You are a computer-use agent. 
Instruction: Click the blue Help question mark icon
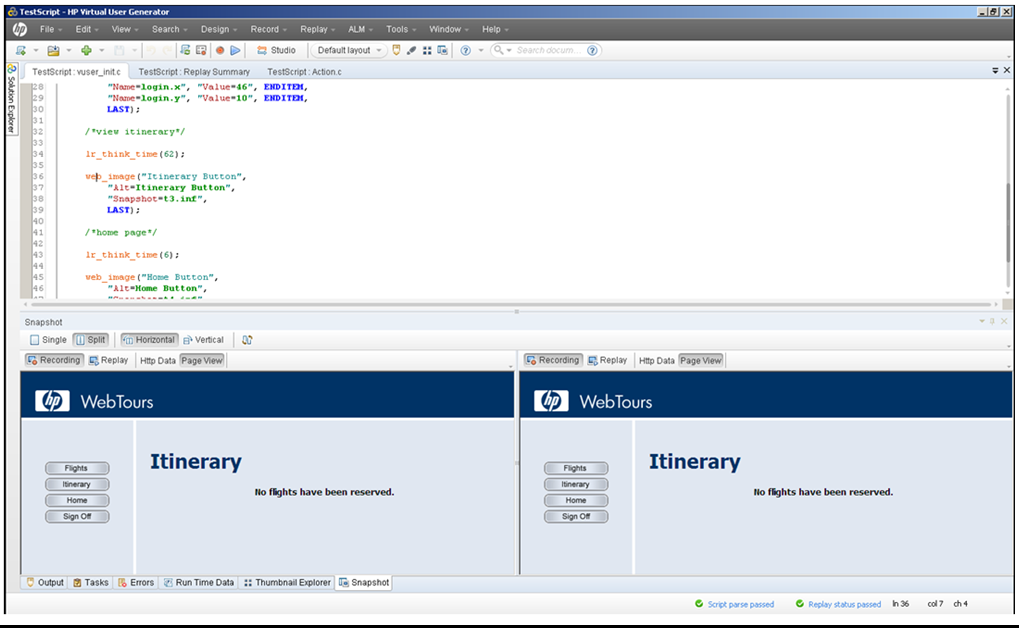point(466,50)
